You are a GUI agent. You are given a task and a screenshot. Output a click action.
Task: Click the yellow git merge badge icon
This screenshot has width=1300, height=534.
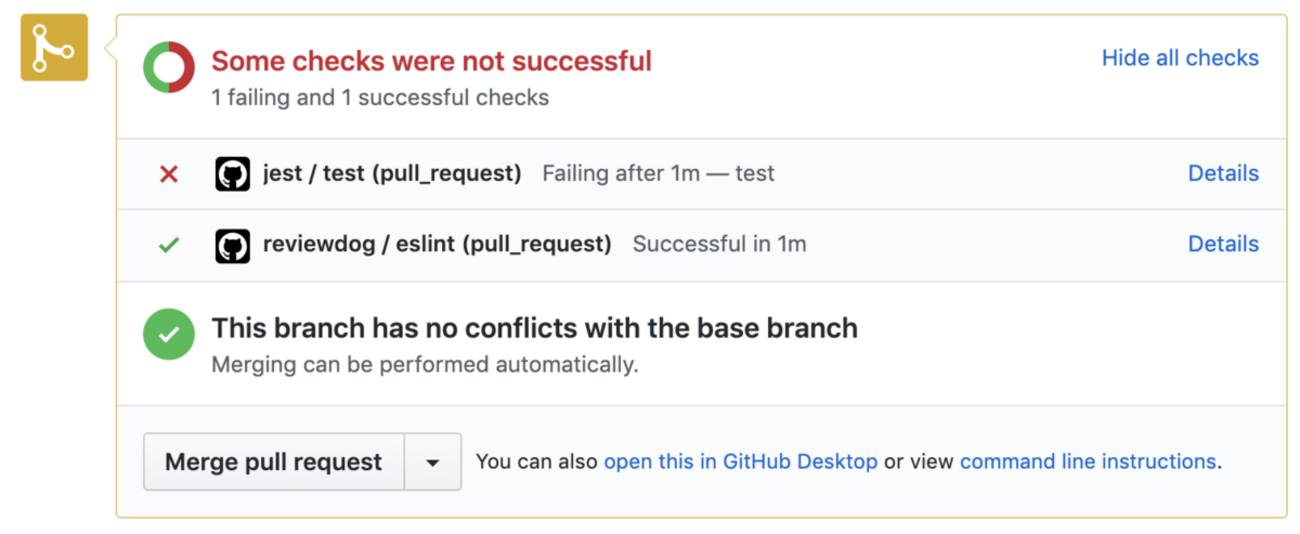point(54,47)
